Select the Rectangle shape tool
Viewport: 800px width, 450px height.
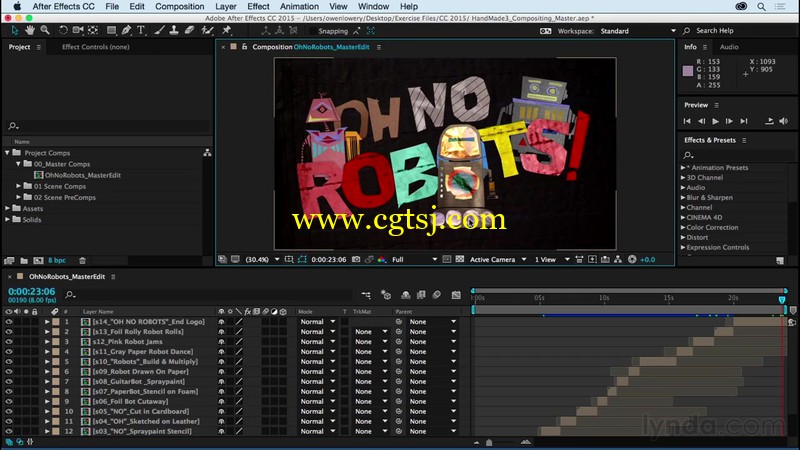111,31
